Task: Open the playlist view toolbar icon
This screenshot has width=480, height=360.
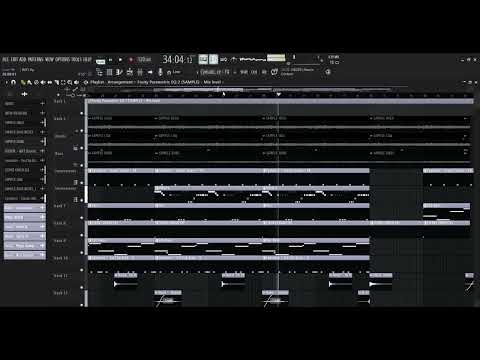Action: click(99, 72)
